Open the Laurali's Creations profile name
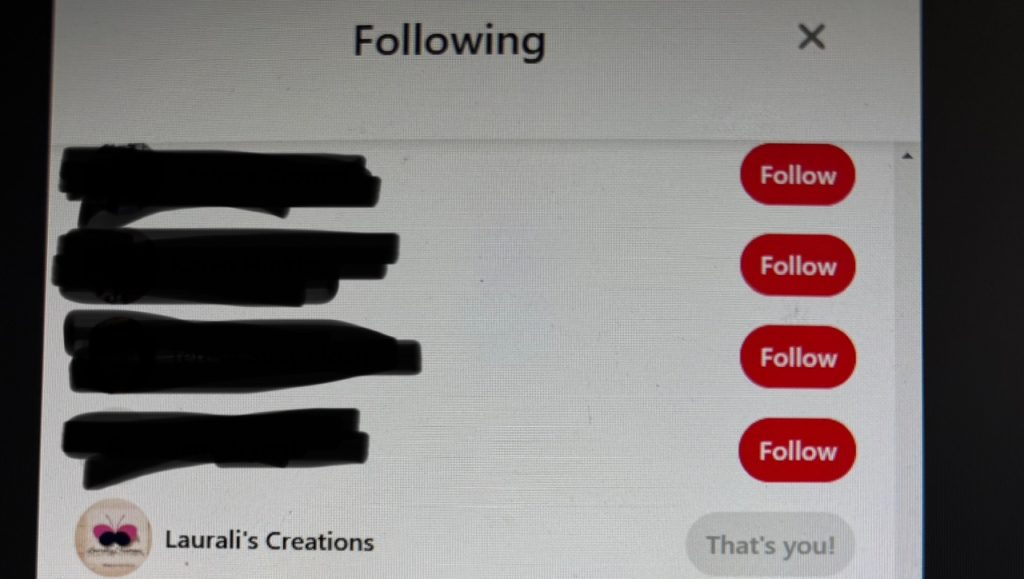Screen dimensions: 1024x579 [x=269, y=541]
